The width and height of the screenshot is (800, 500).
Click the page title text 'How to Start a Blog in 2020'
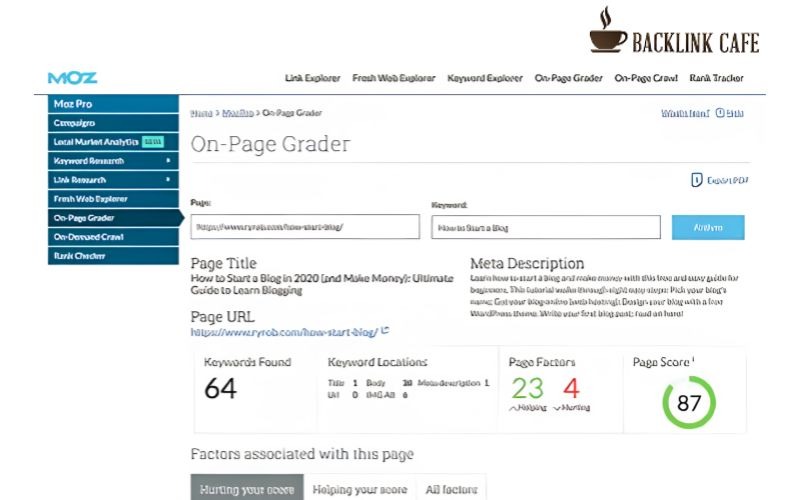point(254,279)
